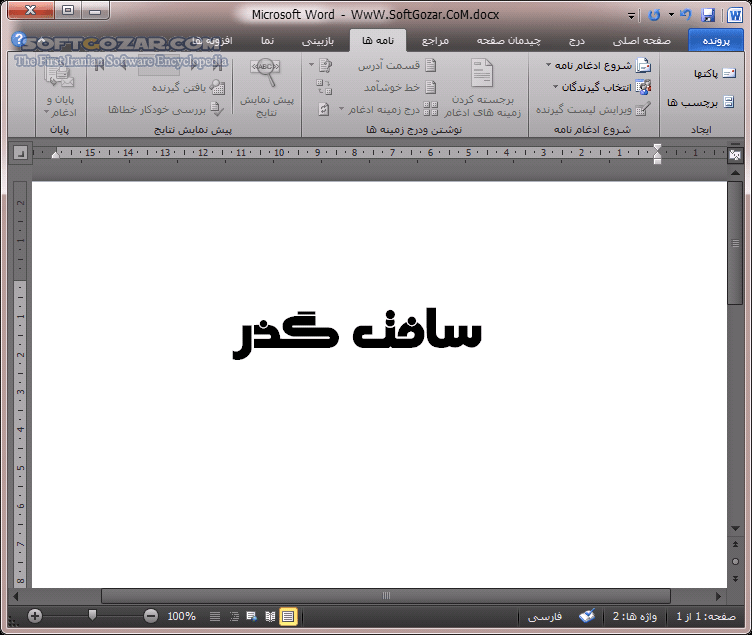Switch to Page Layout (چیدمان صفحه) tab

point(508,41)
